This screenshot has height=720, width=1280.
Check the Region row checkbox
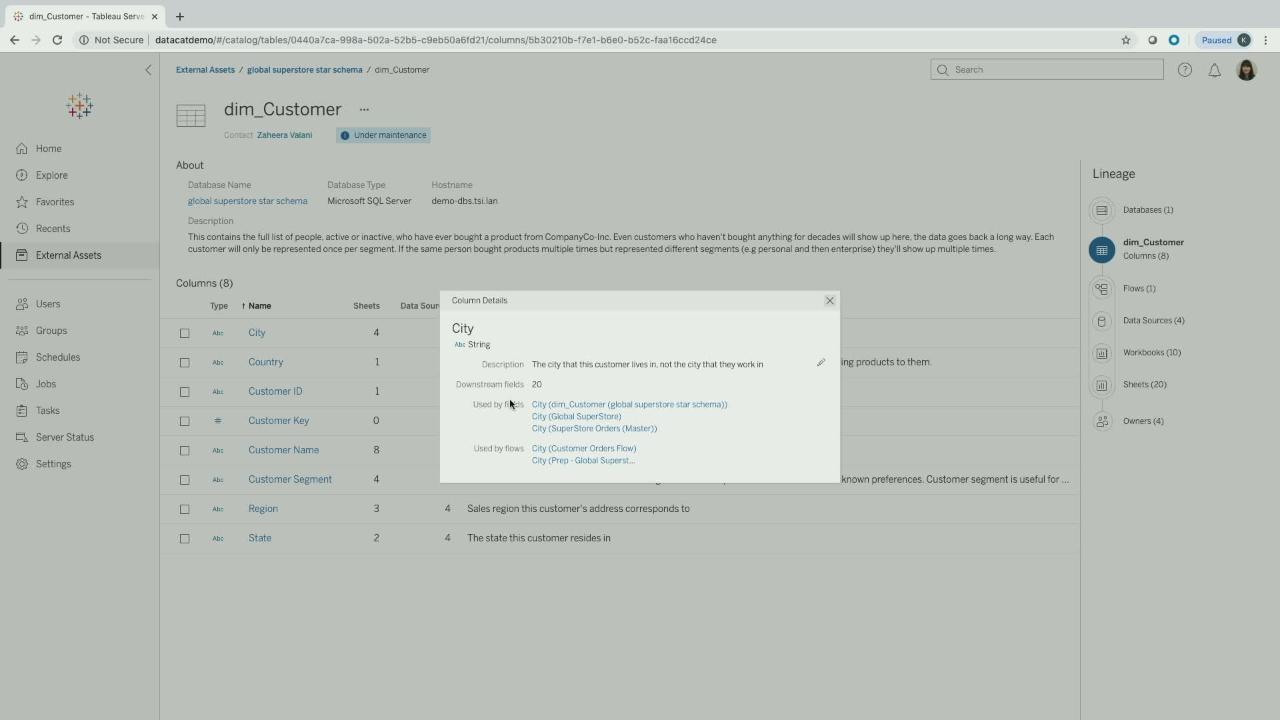point(184,509)
